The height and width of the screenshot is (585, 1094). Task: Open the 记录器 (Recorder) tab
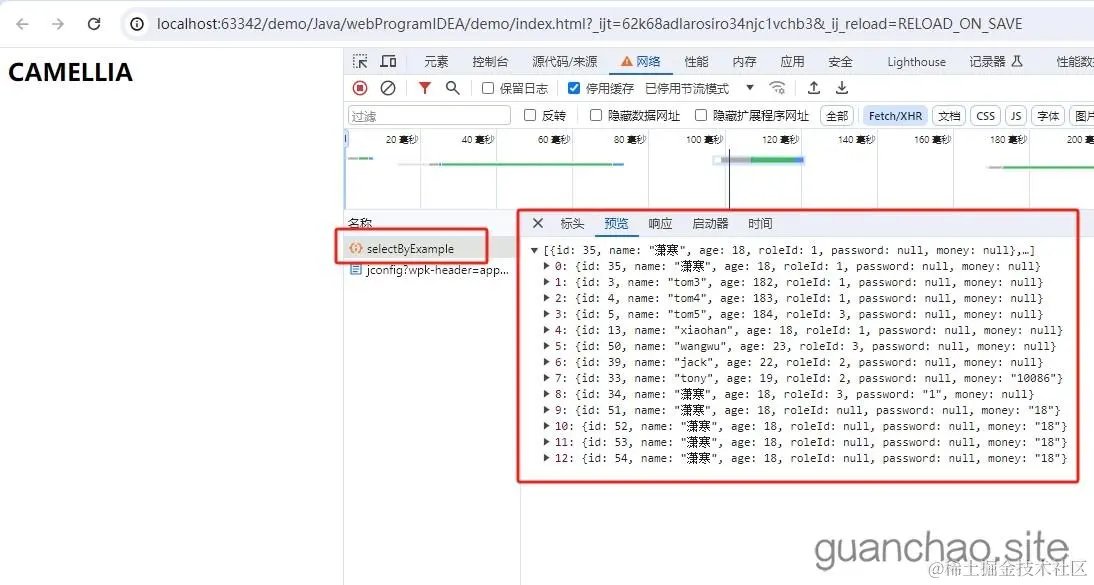coord(996,61)
